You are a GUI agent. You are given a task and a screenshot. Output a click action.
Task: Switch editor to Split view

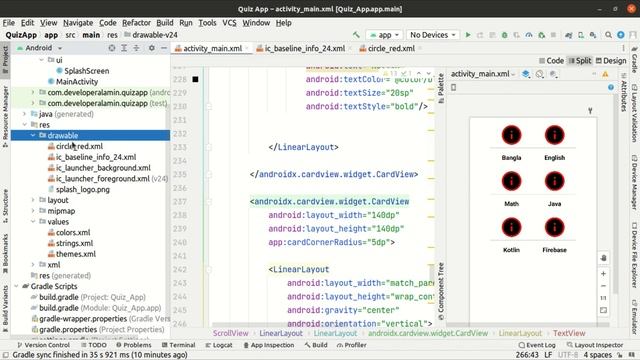coord(580,61)
